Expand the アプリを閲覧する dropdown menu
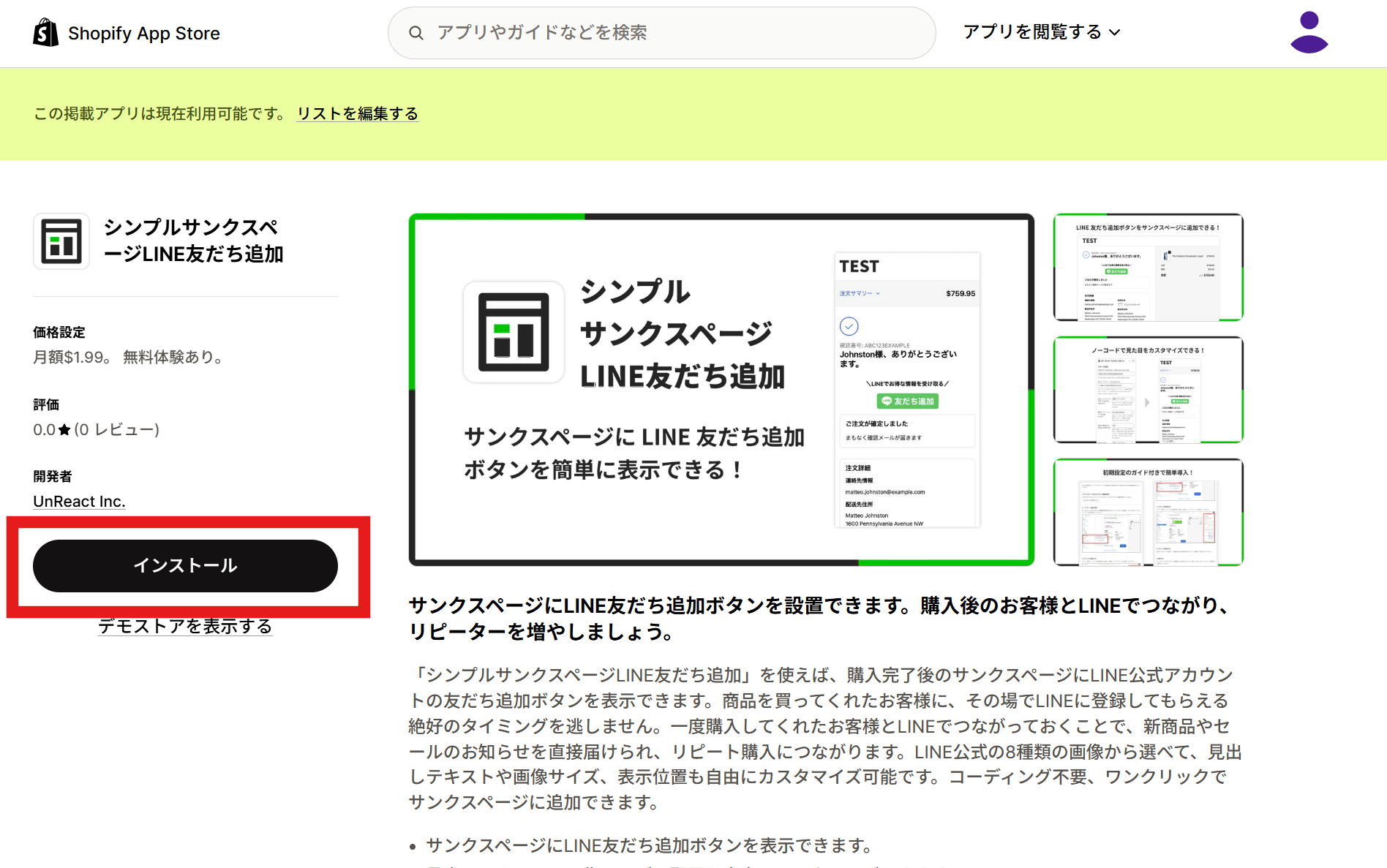The width and height of the screenshot is (1387, 868). 1042,32
